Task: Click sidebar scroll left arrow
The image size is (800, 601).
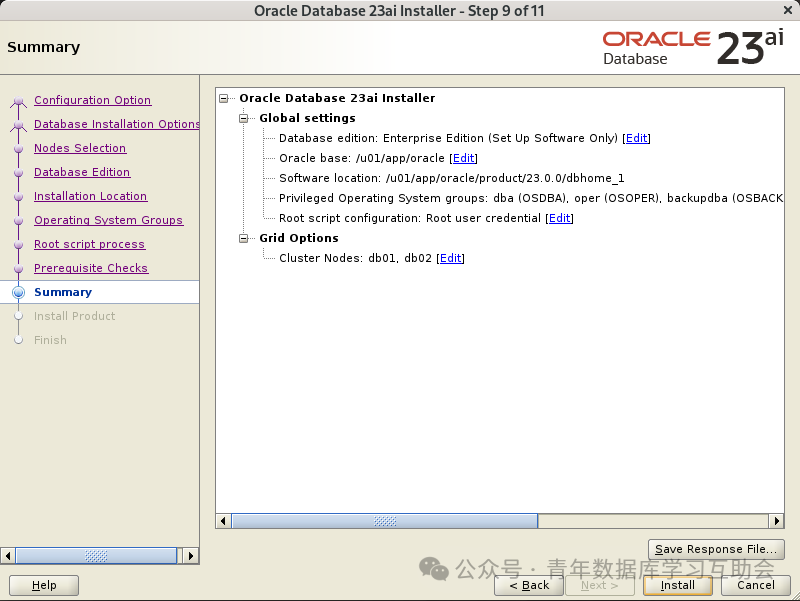Action: [x=8, y=556]
